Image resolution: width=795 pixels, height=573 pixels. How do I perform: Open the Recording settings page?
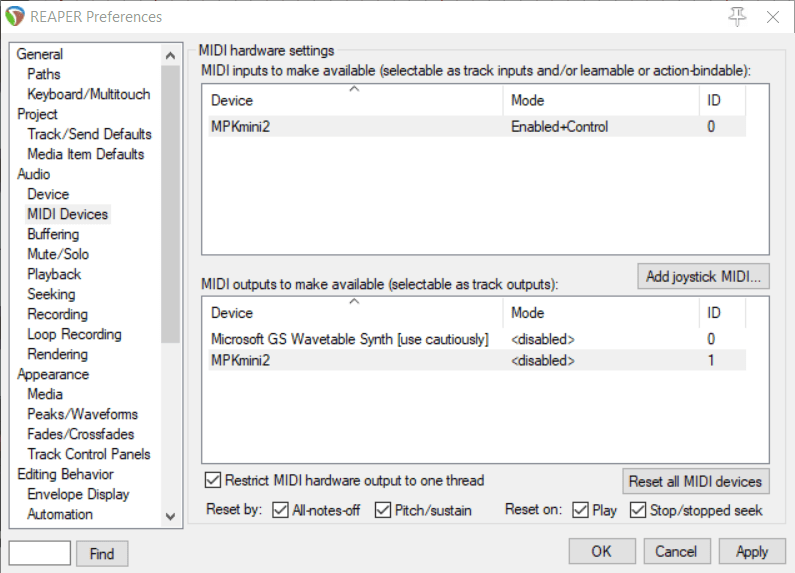[57, 314]
